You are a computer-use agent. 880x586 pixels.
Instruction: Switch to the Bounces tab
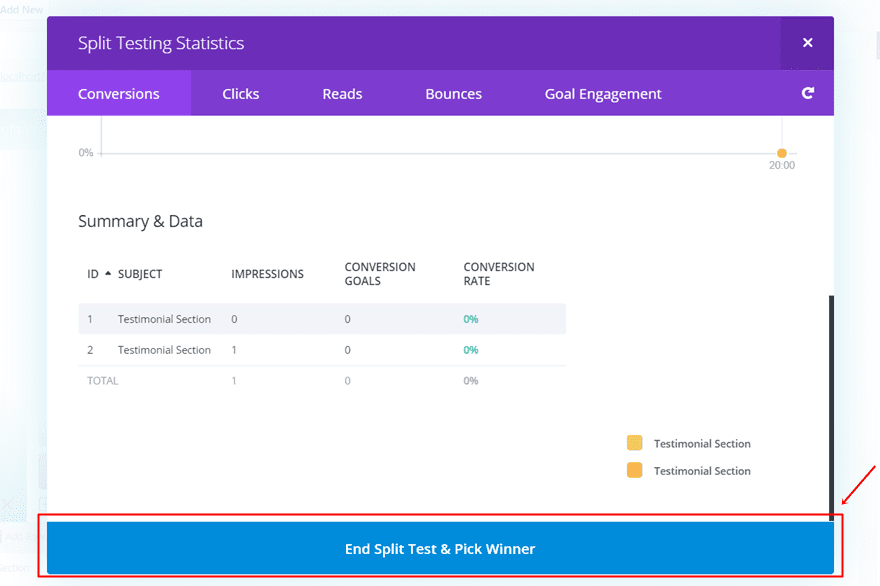453,94
